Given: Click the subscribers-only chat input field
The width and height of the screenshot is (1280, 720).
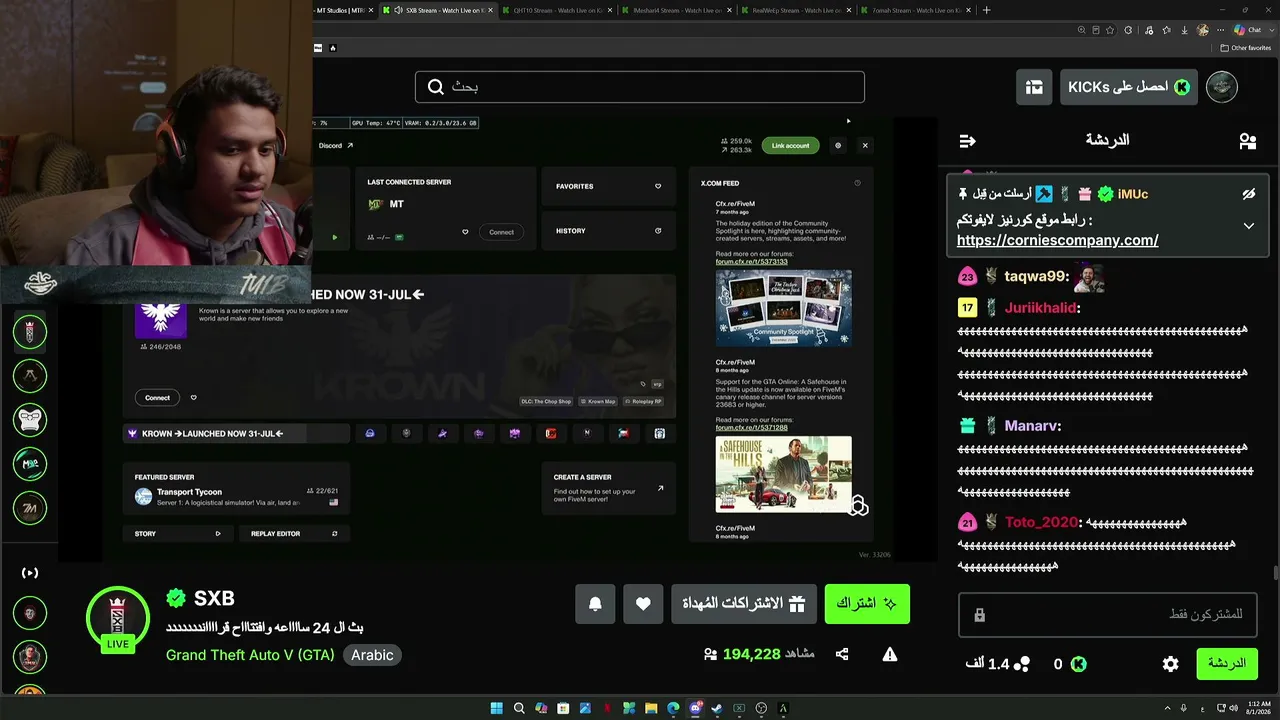Looking at the screenshot, I should tap(1108, 615).
